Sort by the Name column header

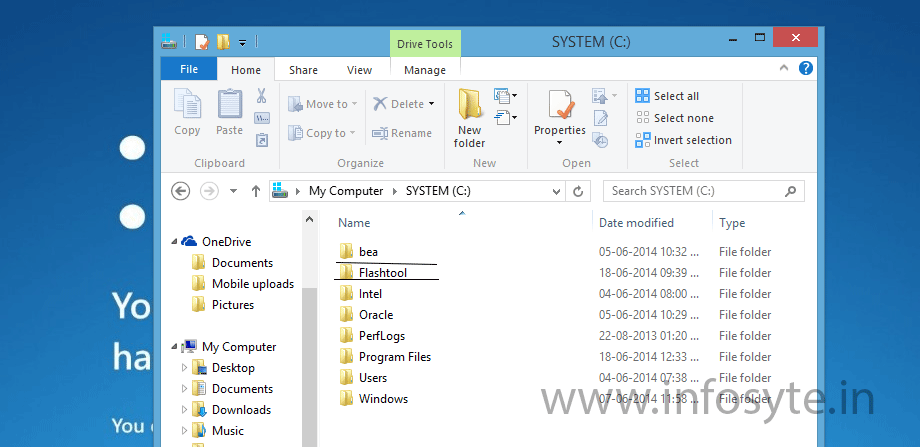point(354,223)
